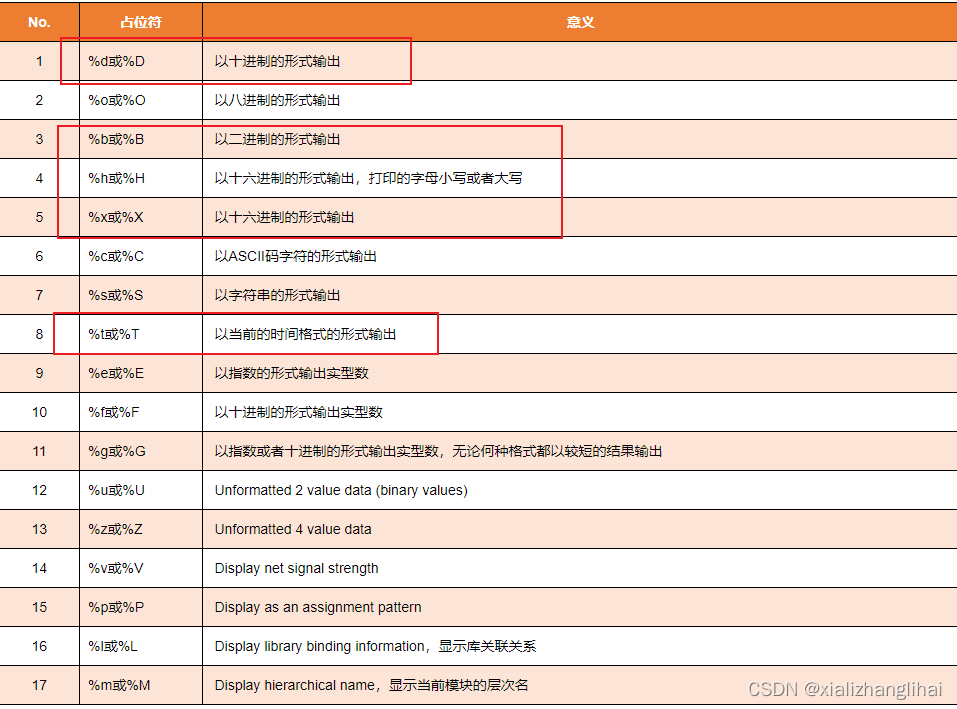
Task: Click the 以十进制的形式输出实型数 description cell
Action: click(x=295, y=412)
